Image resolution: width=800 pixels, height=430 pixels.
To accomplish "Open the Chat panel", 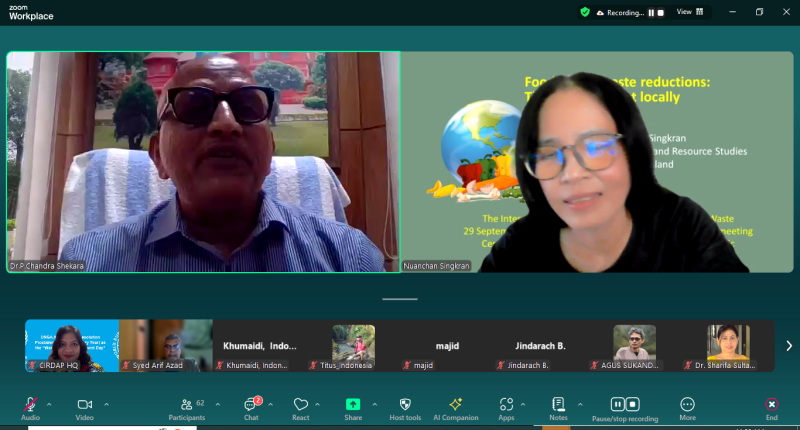I will [x=251, y=405].
